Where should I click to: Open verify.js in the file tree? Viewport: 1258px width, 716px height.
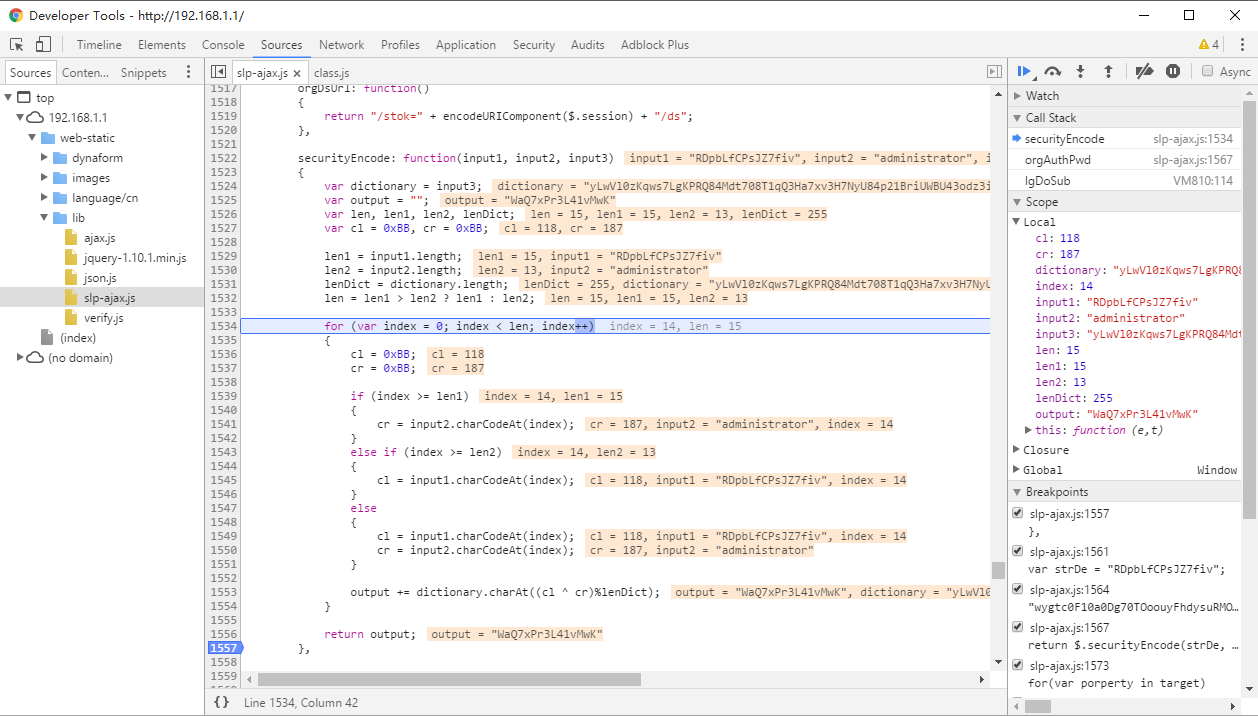pos(103,318)
